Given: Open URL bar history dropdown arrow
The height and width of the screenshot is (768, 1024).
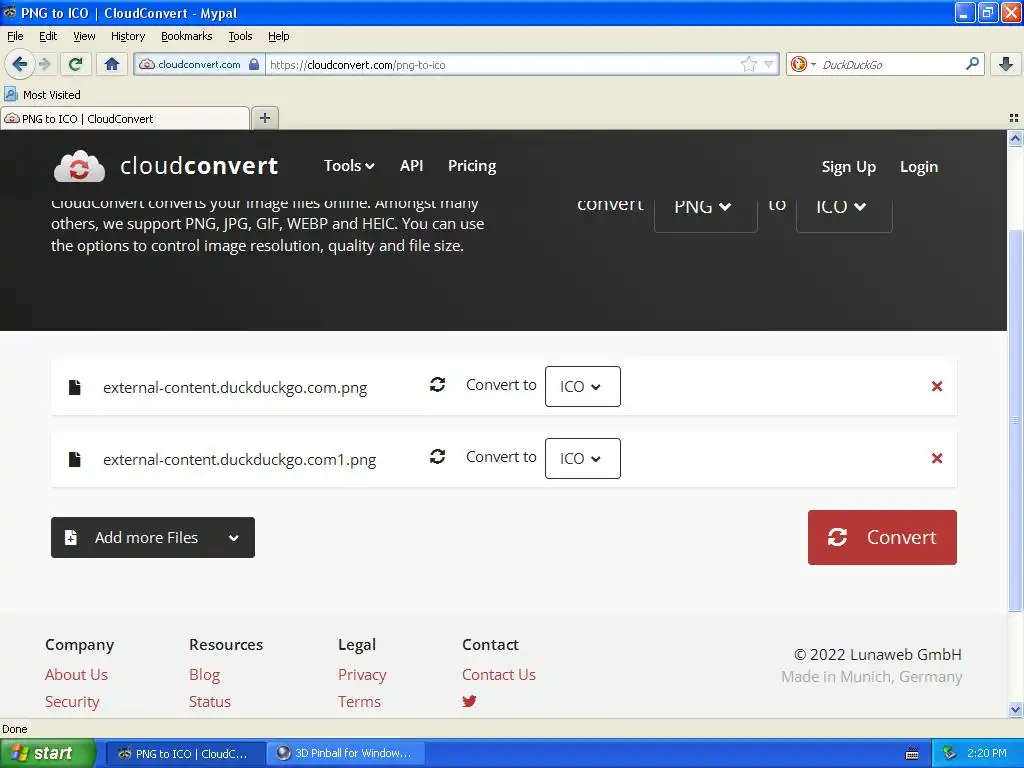Looking at the screenshot, I should [769, 64].
